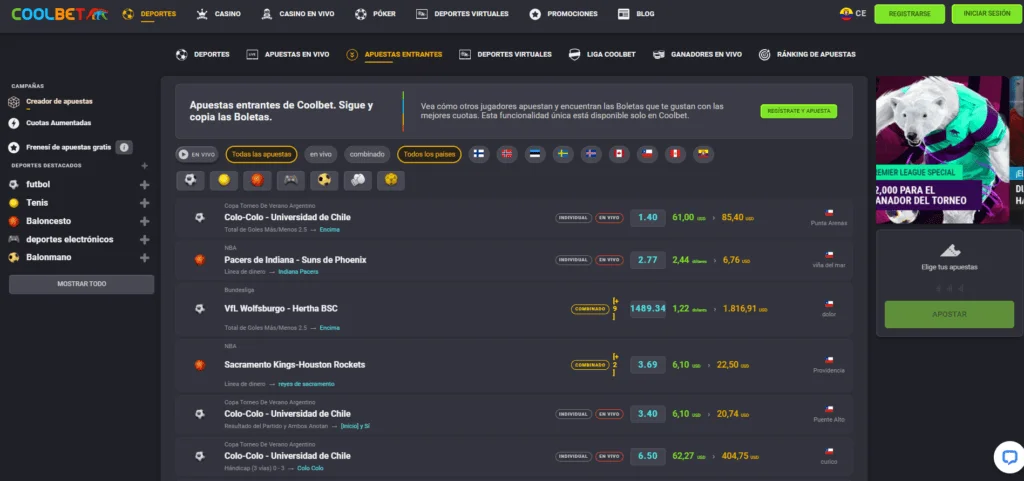1024x481 pixels.
Task: Select the 1.40 odds on Colo-Colo bet
Action: (x=648, y=217)
